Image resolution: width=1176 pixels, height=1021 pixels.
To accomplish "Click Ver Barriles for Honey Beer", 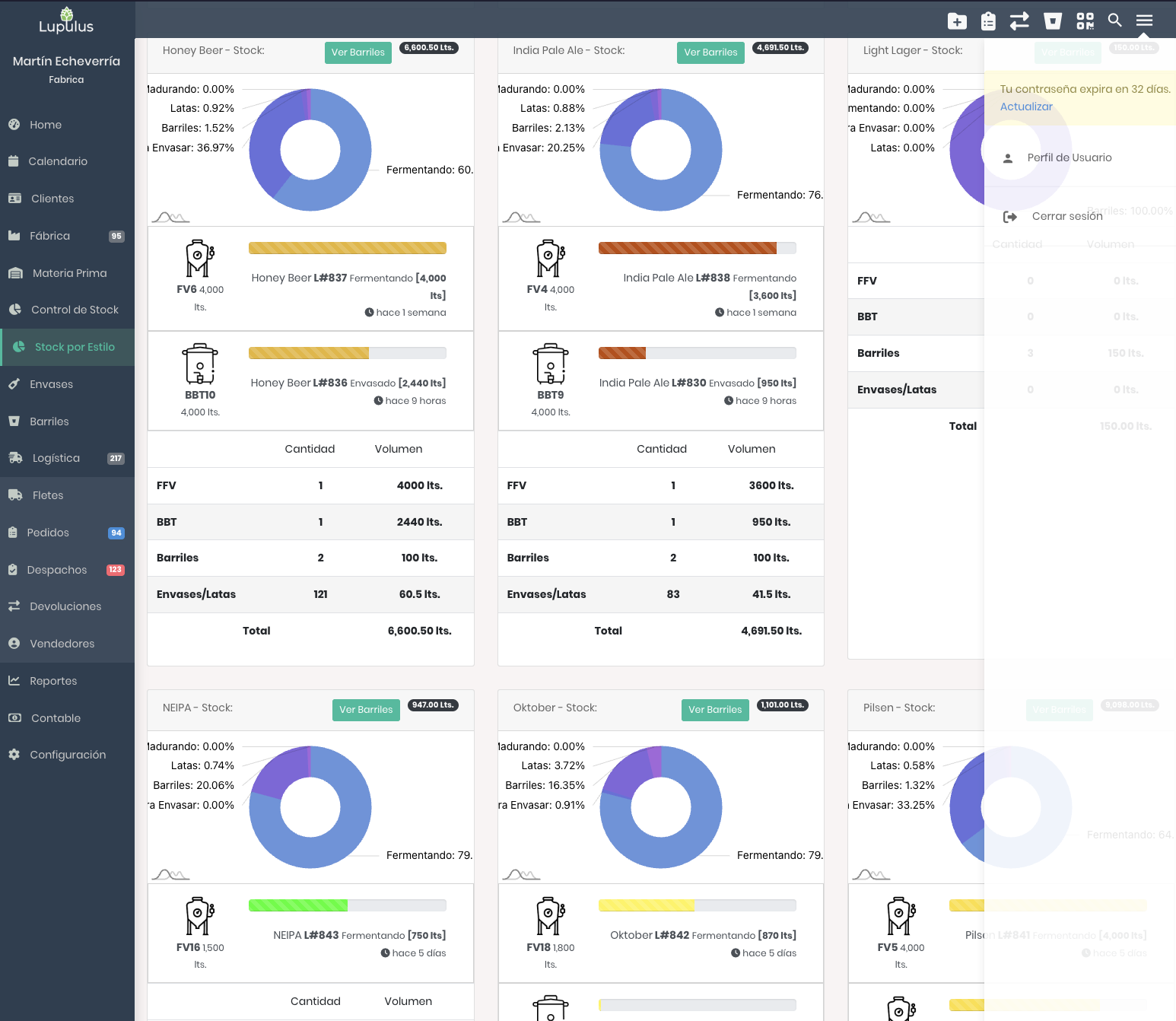I will click(358, 52).
